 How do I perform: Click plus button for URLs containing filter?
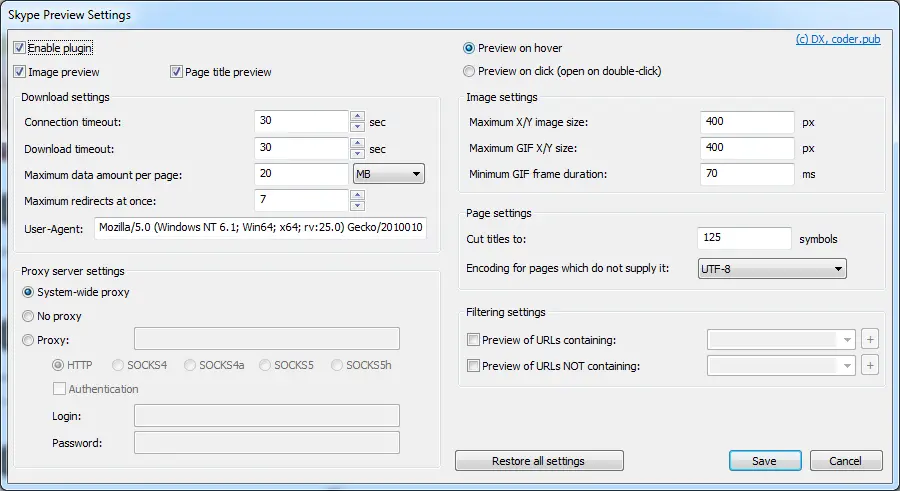point(870,339)
